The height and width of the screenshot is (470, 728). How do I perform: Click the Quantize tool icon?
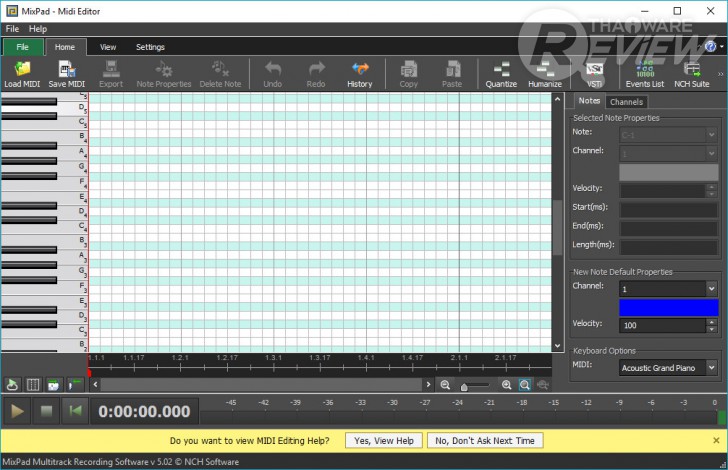(x=501, y=74)
